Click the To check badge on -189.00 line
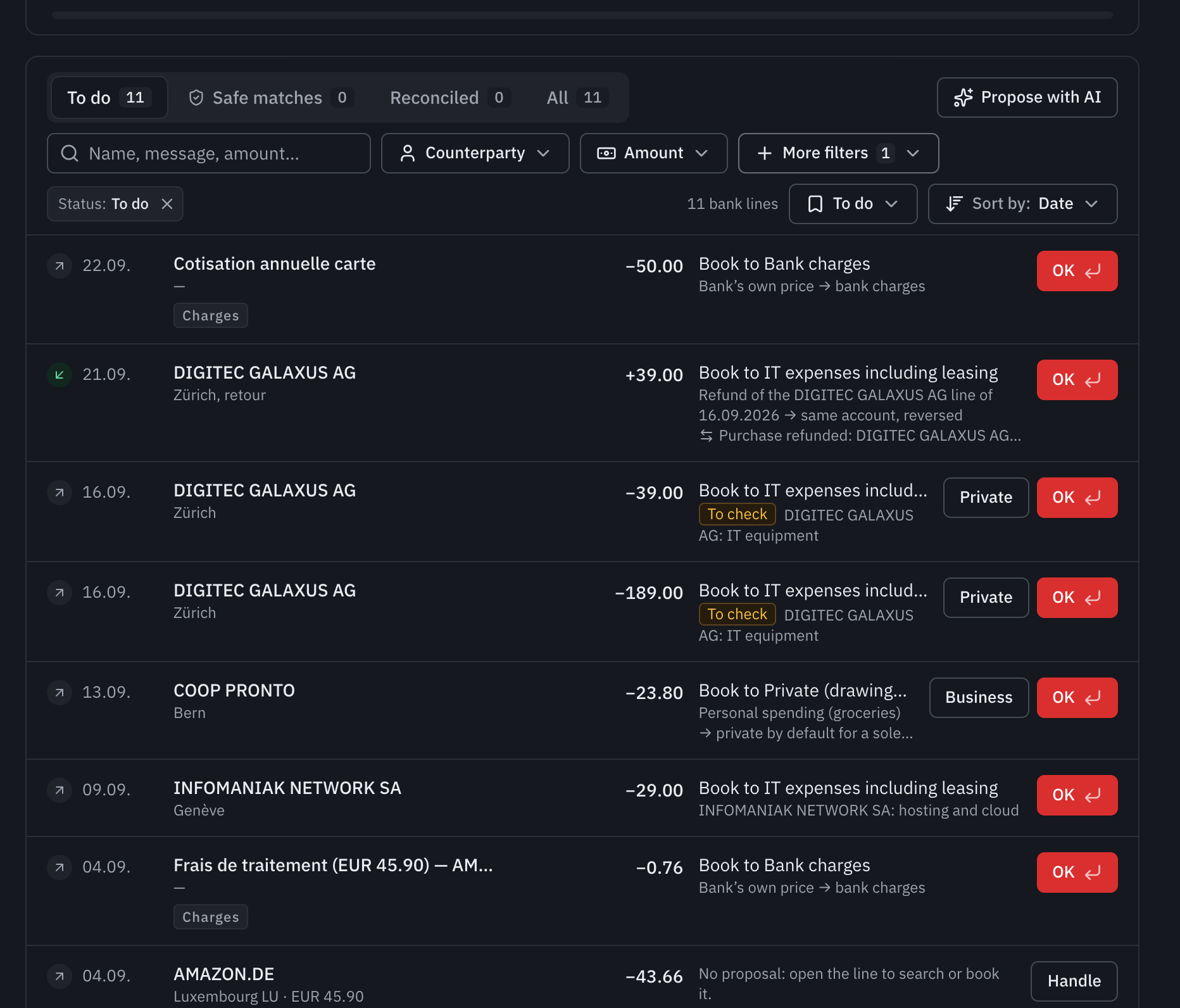The width and height of the screenshot is (1180, 1008). (737, 614)
